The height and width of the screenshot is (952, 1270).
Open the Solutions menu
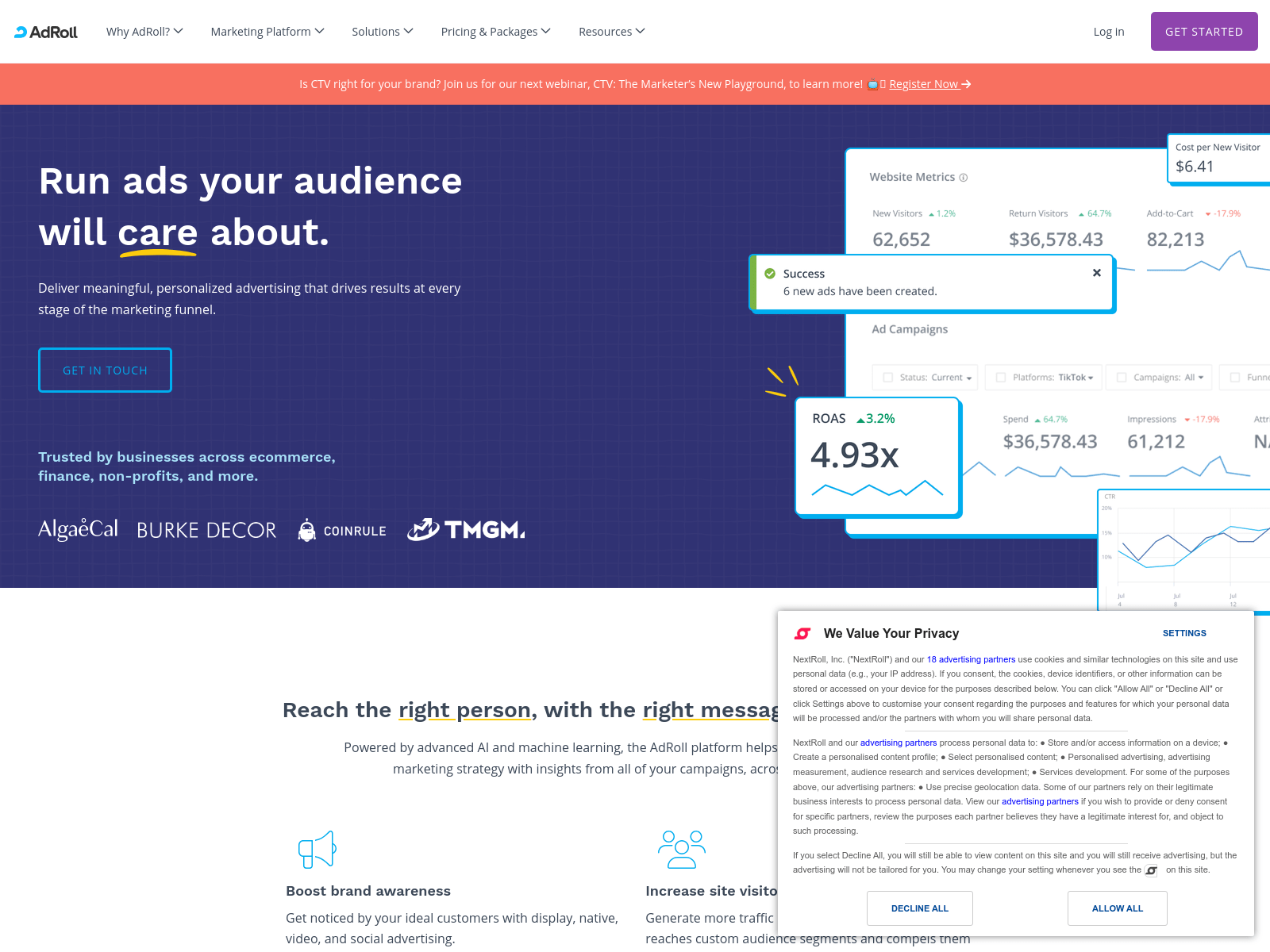pyautogui.click(x=383, y=32)
